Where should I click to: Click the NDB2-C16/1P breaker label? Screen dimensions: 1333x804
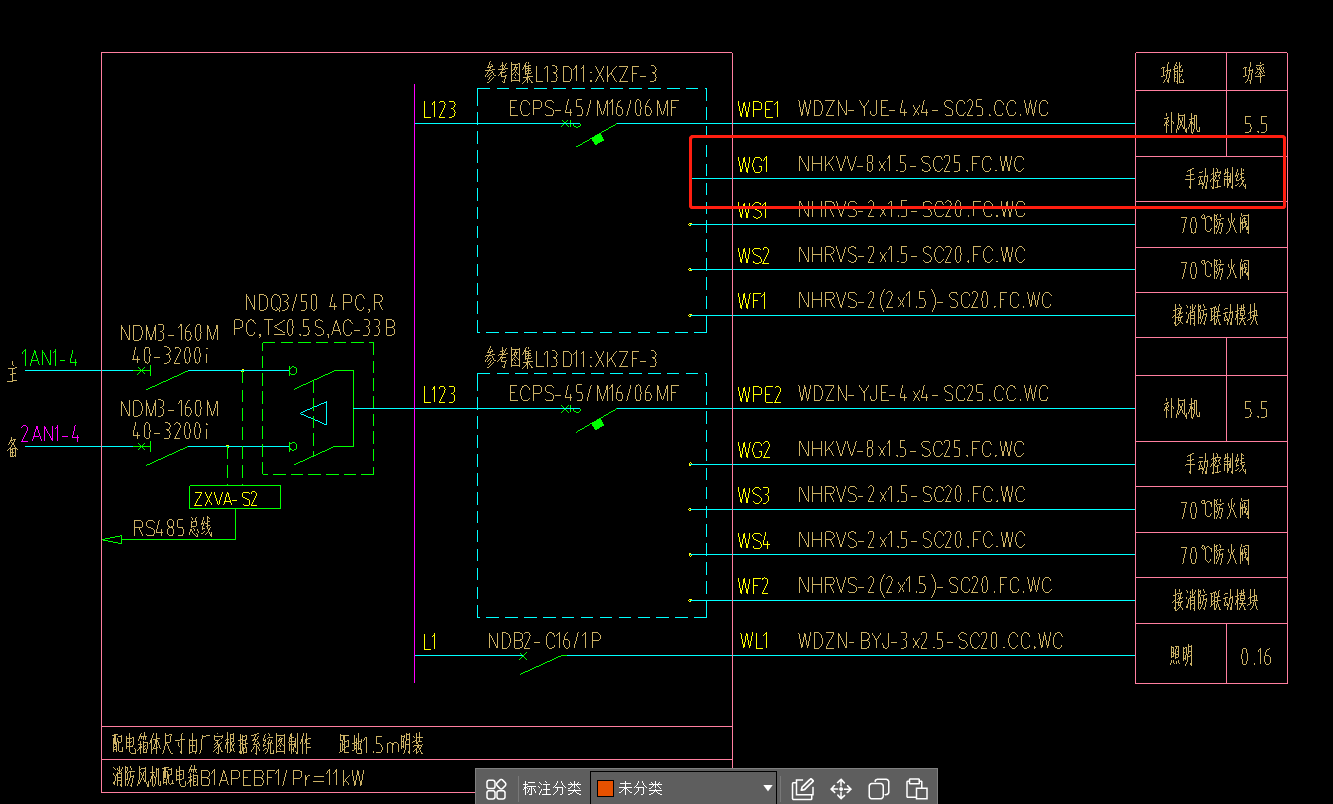544,641
